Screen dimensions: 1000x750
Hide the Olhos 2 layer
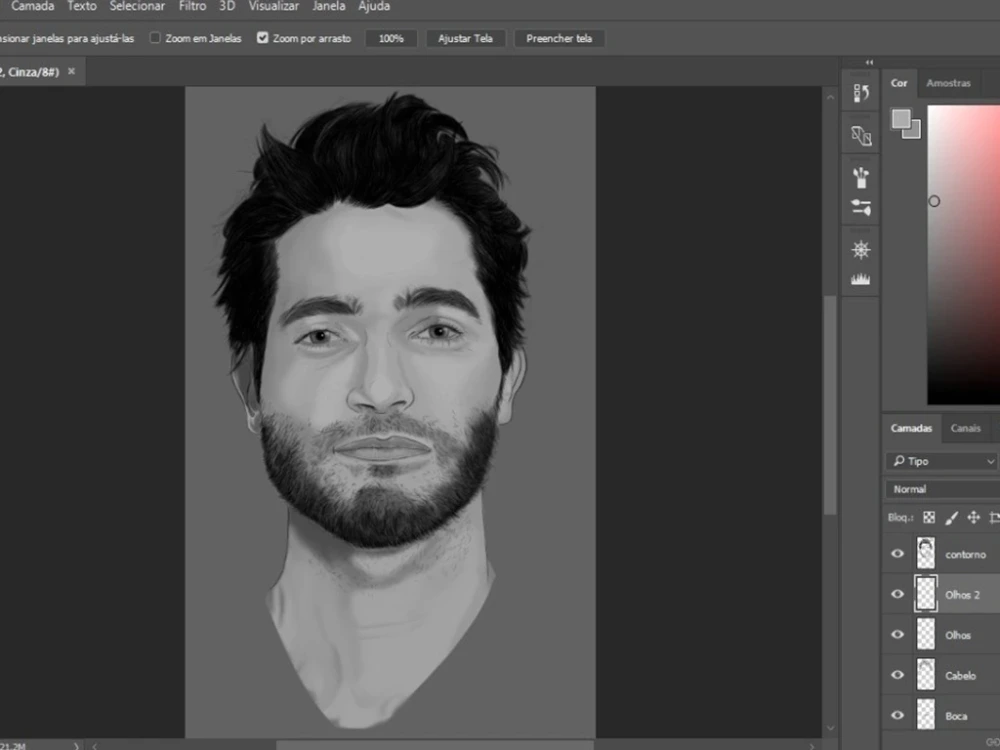[897, 594]
